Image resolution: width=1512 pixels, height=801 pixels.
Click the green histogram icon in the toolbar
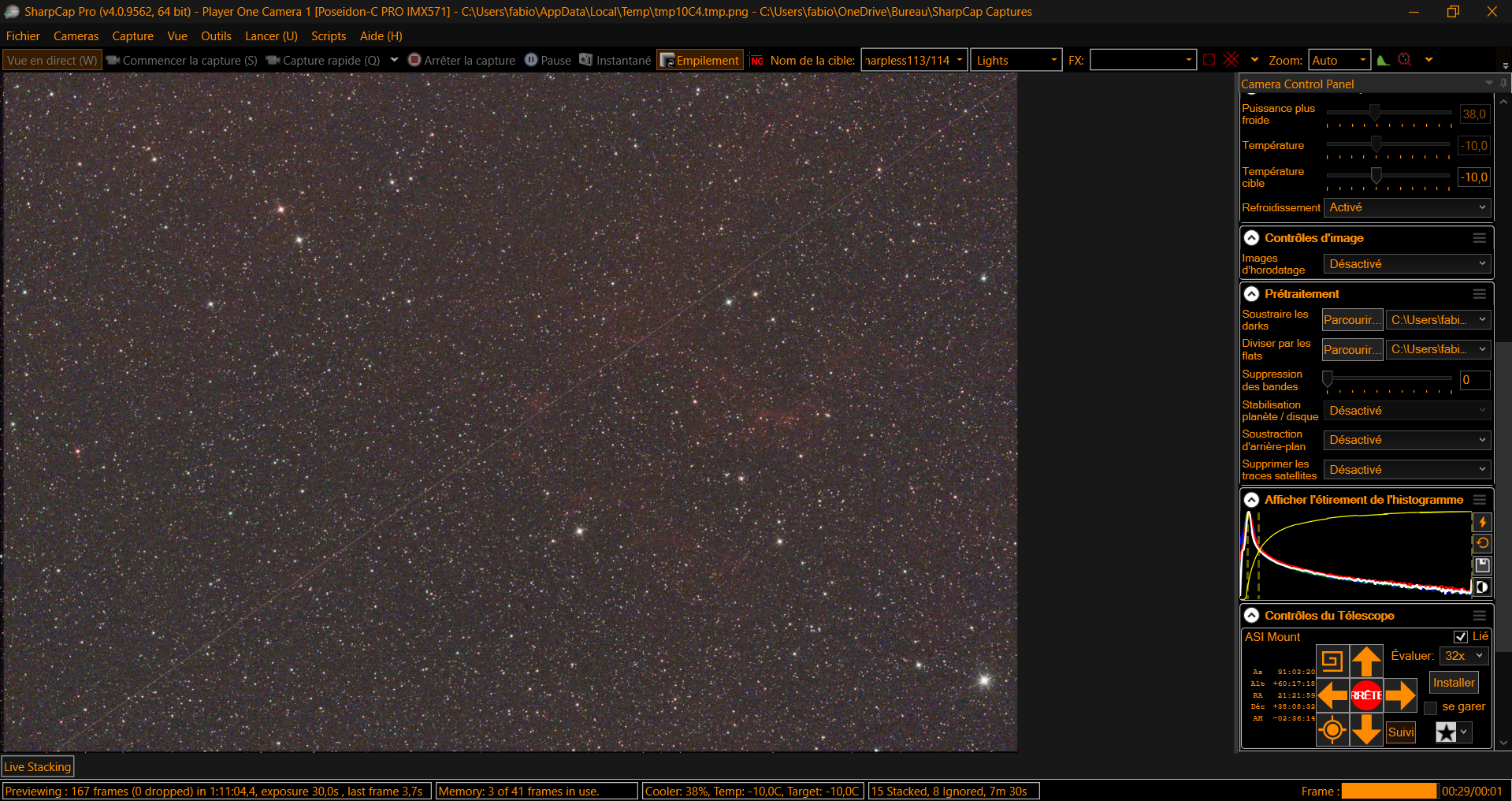1383,60
